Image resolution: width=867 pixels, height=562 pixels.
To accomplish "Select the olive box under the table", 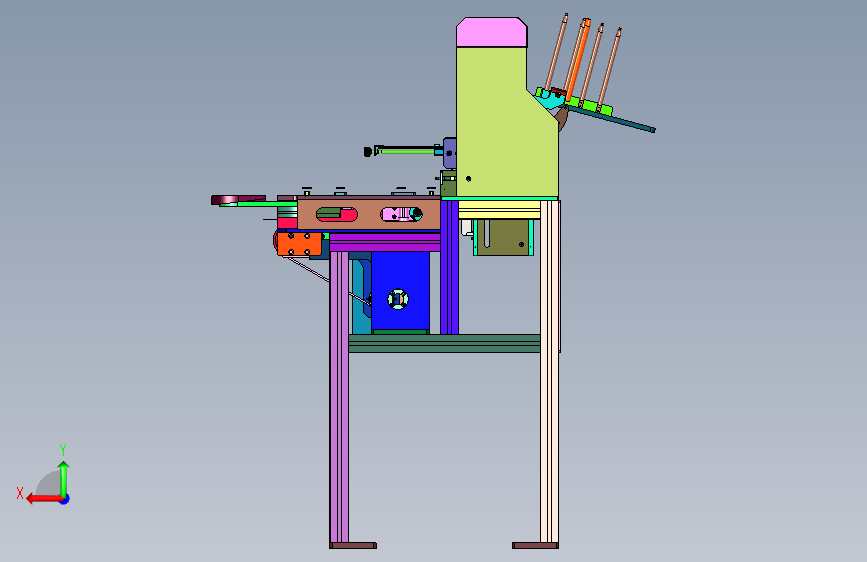I will (503, 237).
